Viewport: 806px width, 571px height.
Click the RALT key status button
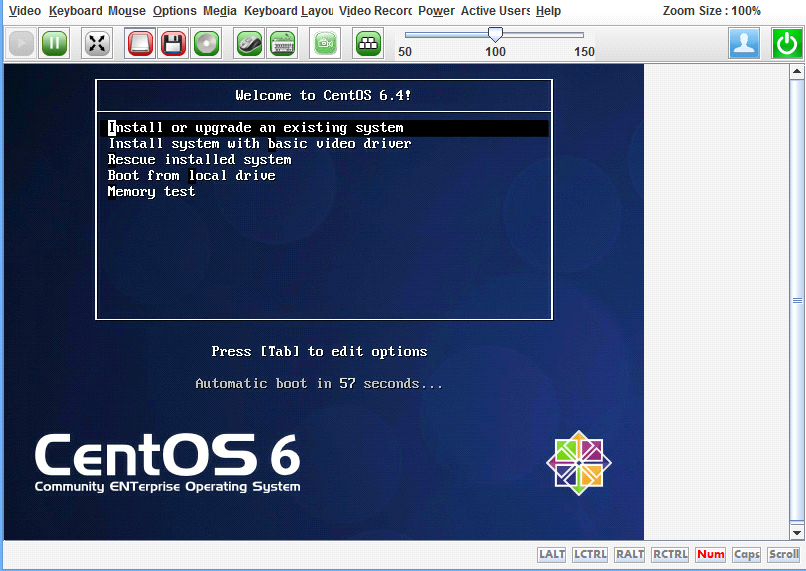(x=630, y=555)
